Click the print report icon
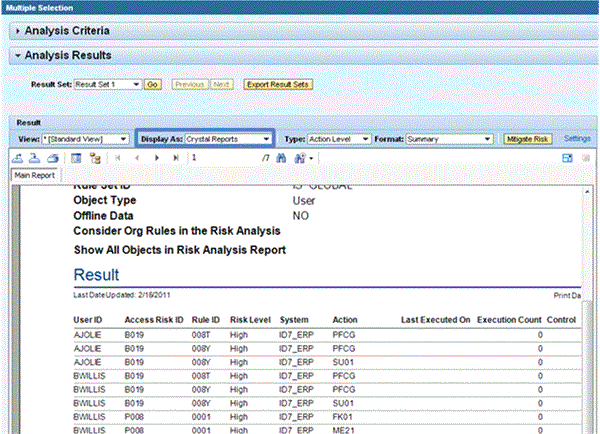The image size is (600, 434). (53, 158)
